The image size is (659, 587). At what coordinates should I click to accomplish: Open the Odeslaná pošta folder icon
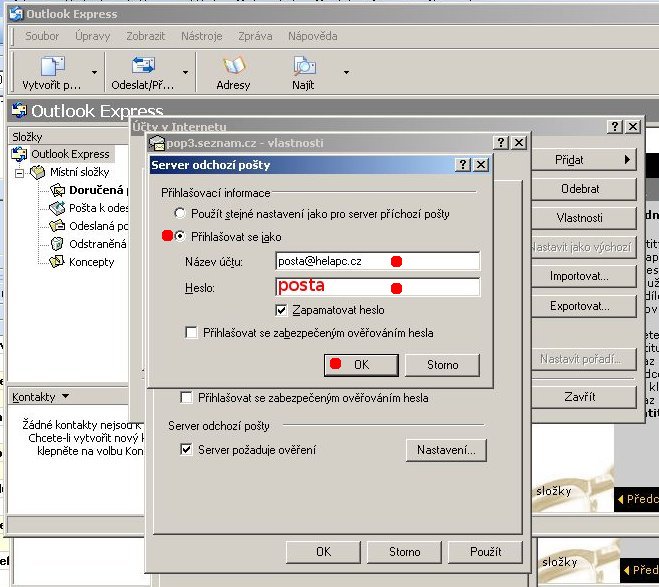click(x=57, y=226)
